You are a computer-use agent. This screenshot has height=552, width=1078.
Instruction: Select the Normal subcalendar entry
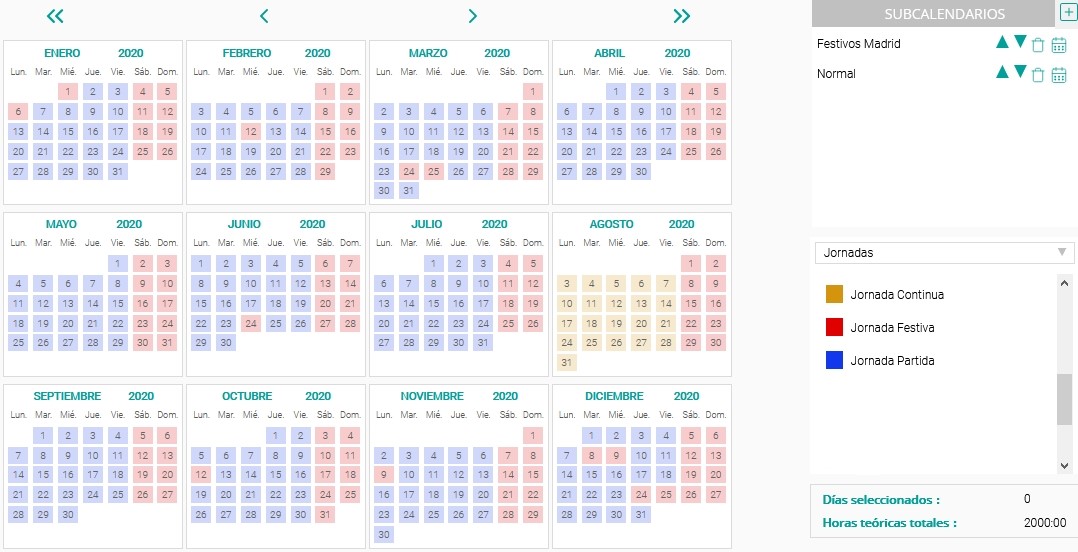(836, 74)
